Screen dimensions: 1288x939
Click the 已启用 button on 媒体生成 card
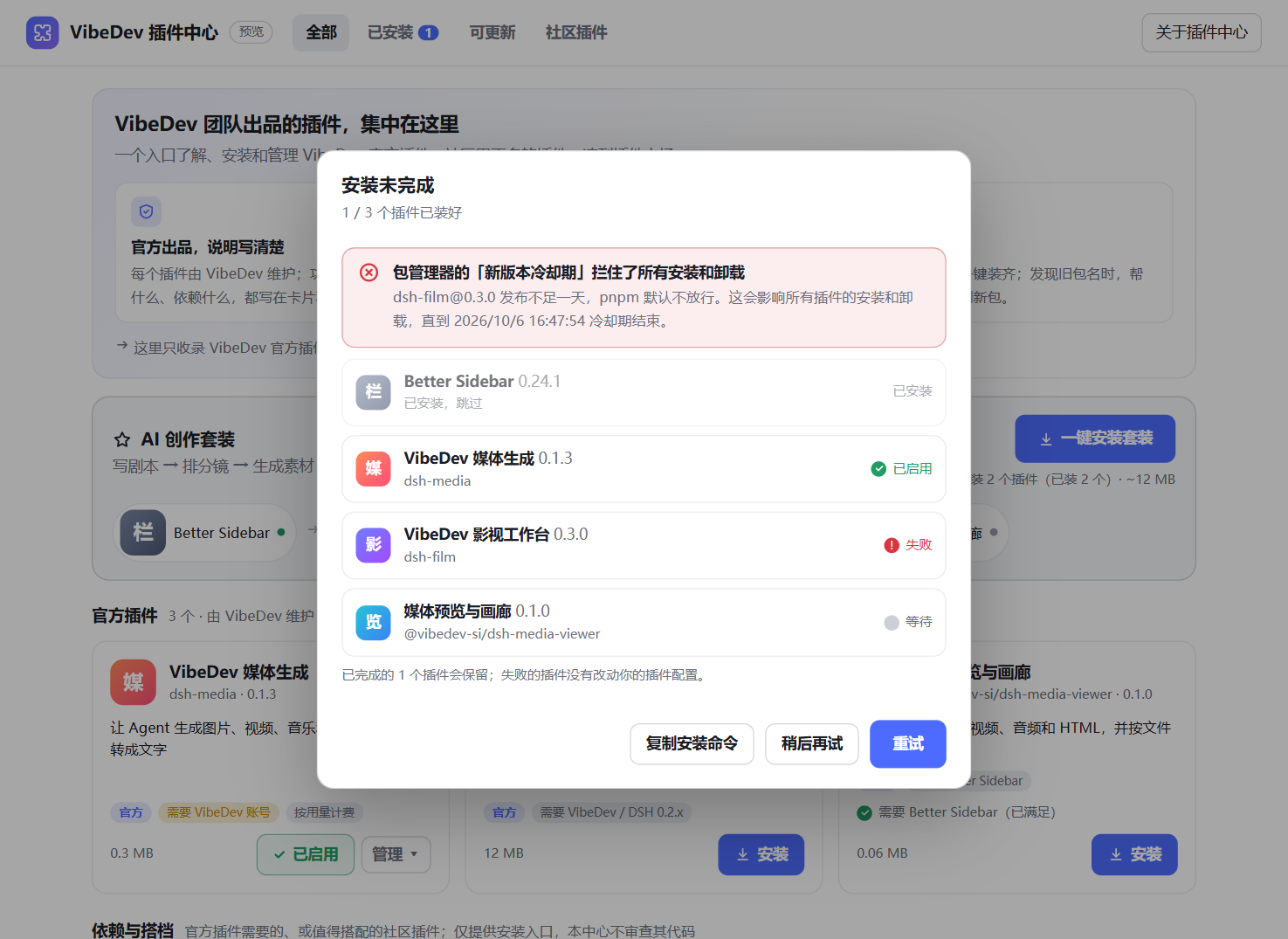pyautogui.click(x=306, y=854)
